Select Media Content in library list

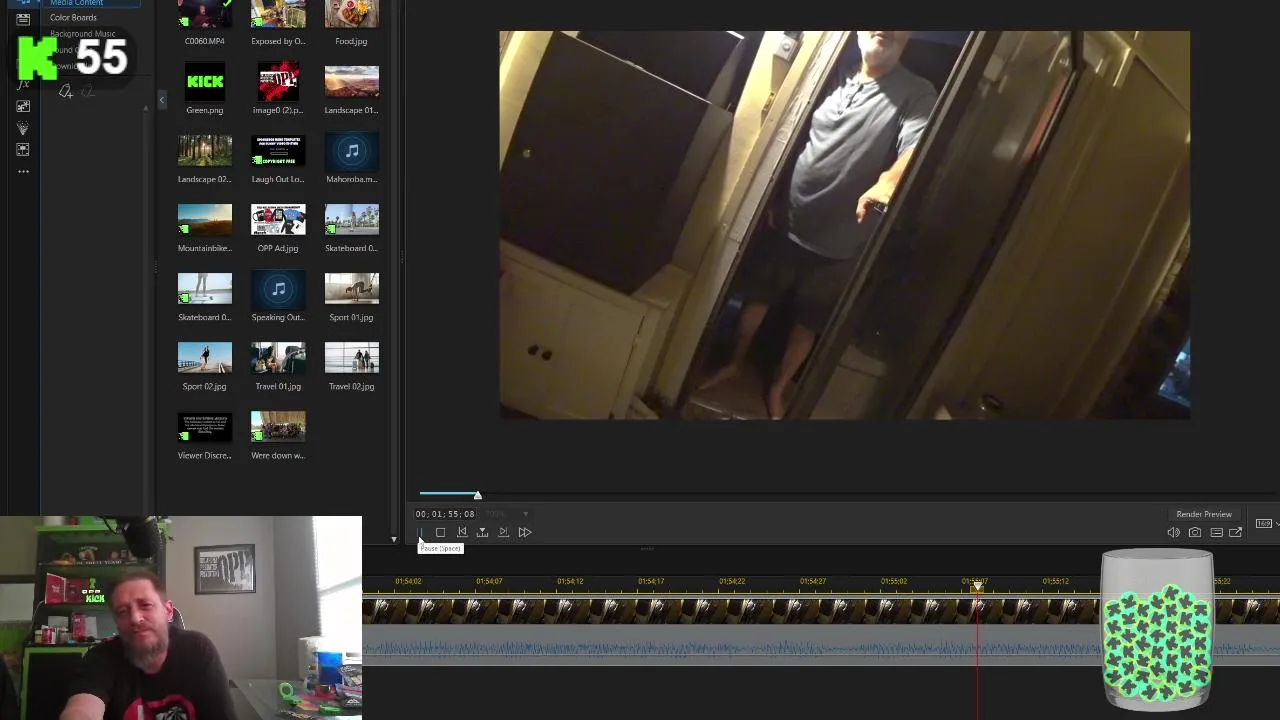(x=77, y=3)
